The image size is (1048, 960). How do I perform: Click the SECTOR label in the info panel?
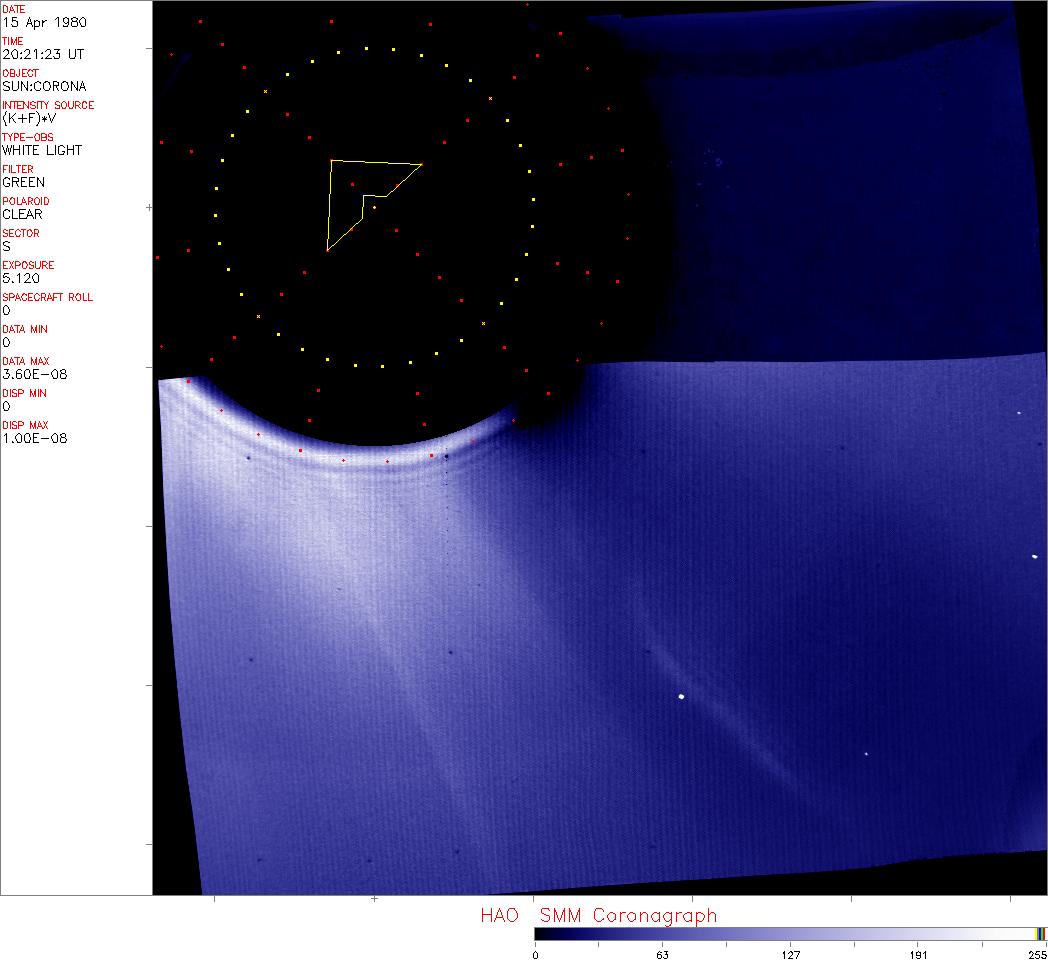pyautogui.click(x=20, y=233)
